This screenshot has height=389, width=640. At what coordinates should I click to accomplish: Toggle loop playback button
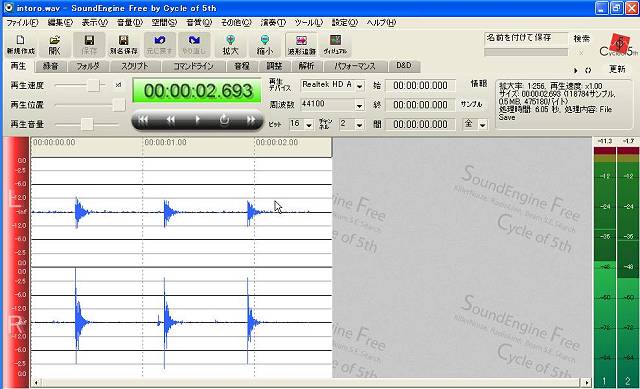224,120
